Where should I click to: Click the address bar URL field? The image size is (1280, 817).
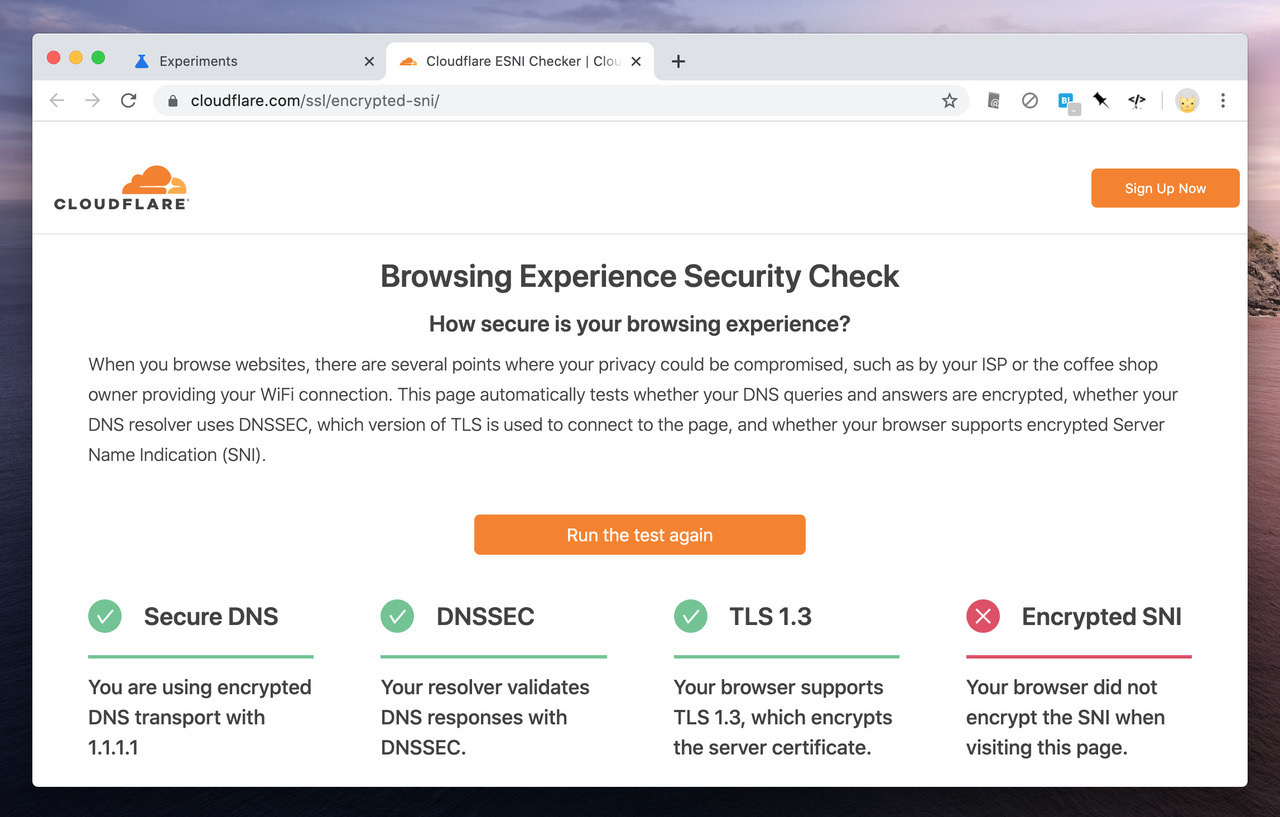(550, 101)
